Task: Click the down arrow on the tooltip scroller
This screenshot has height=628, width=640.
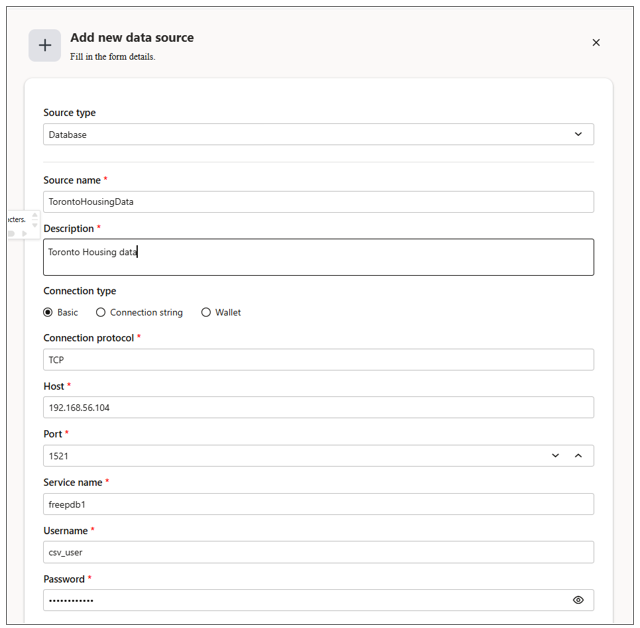Action: click(x=35, y=224)
